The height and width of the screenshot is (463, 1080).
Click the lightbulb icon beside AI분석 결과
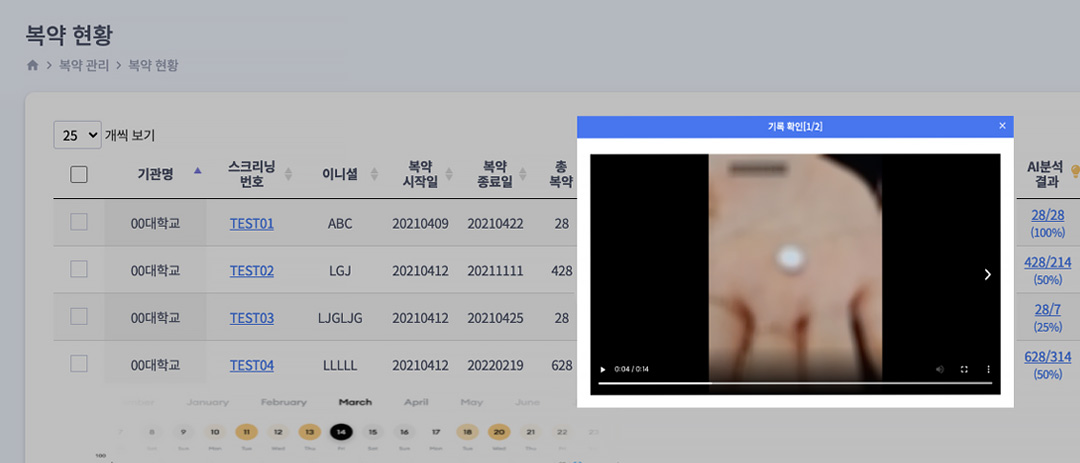click(x=1075, y=172)
